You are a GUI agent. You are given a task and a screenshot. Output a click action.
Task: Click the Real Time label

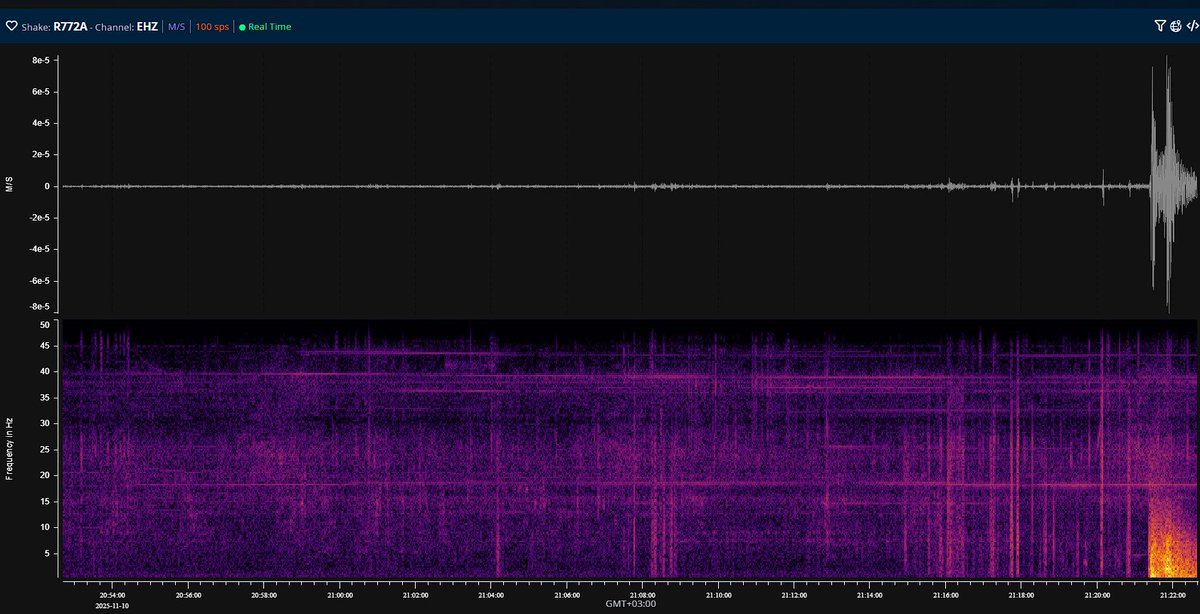(270, 27)
